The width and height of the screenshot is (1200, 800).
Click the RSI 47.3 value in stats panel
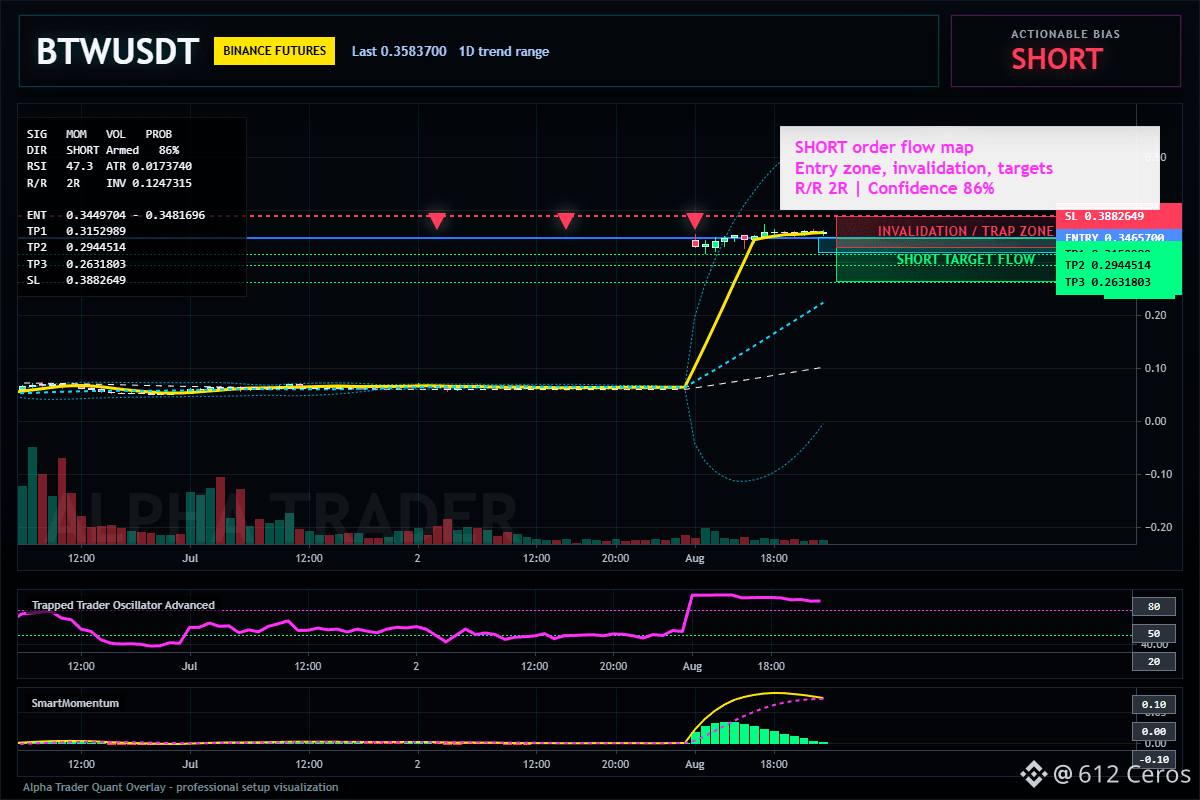[x=81, y=166]
